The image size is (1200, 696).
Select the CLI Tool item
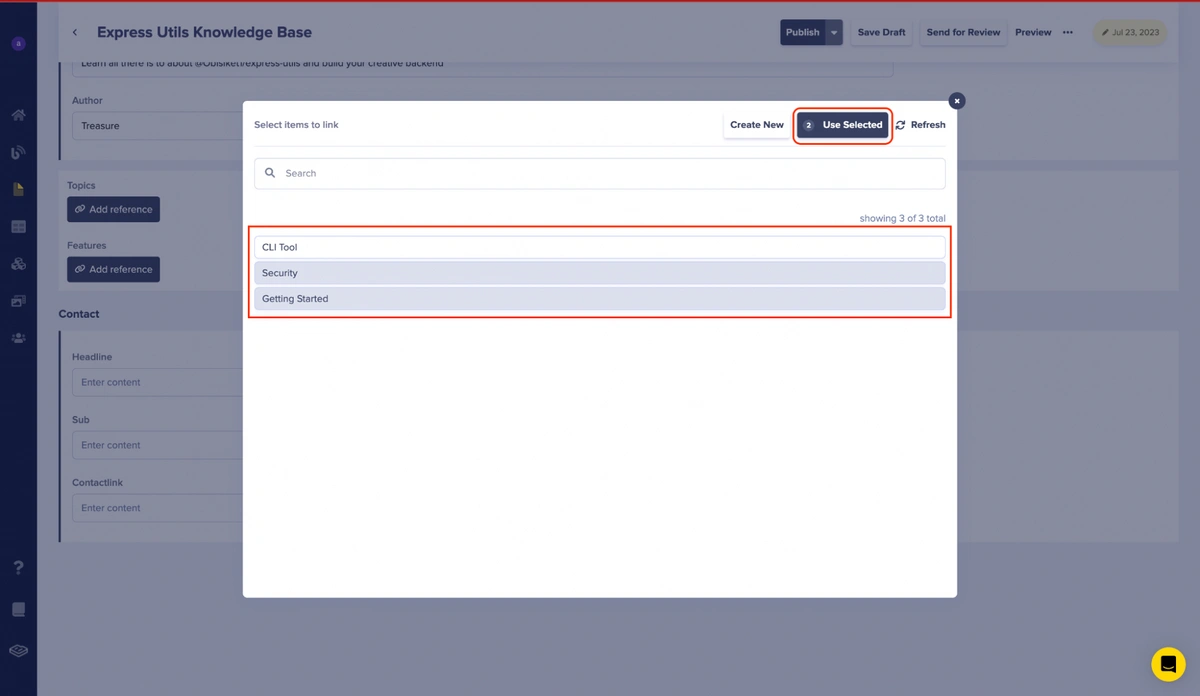(599, 247)
